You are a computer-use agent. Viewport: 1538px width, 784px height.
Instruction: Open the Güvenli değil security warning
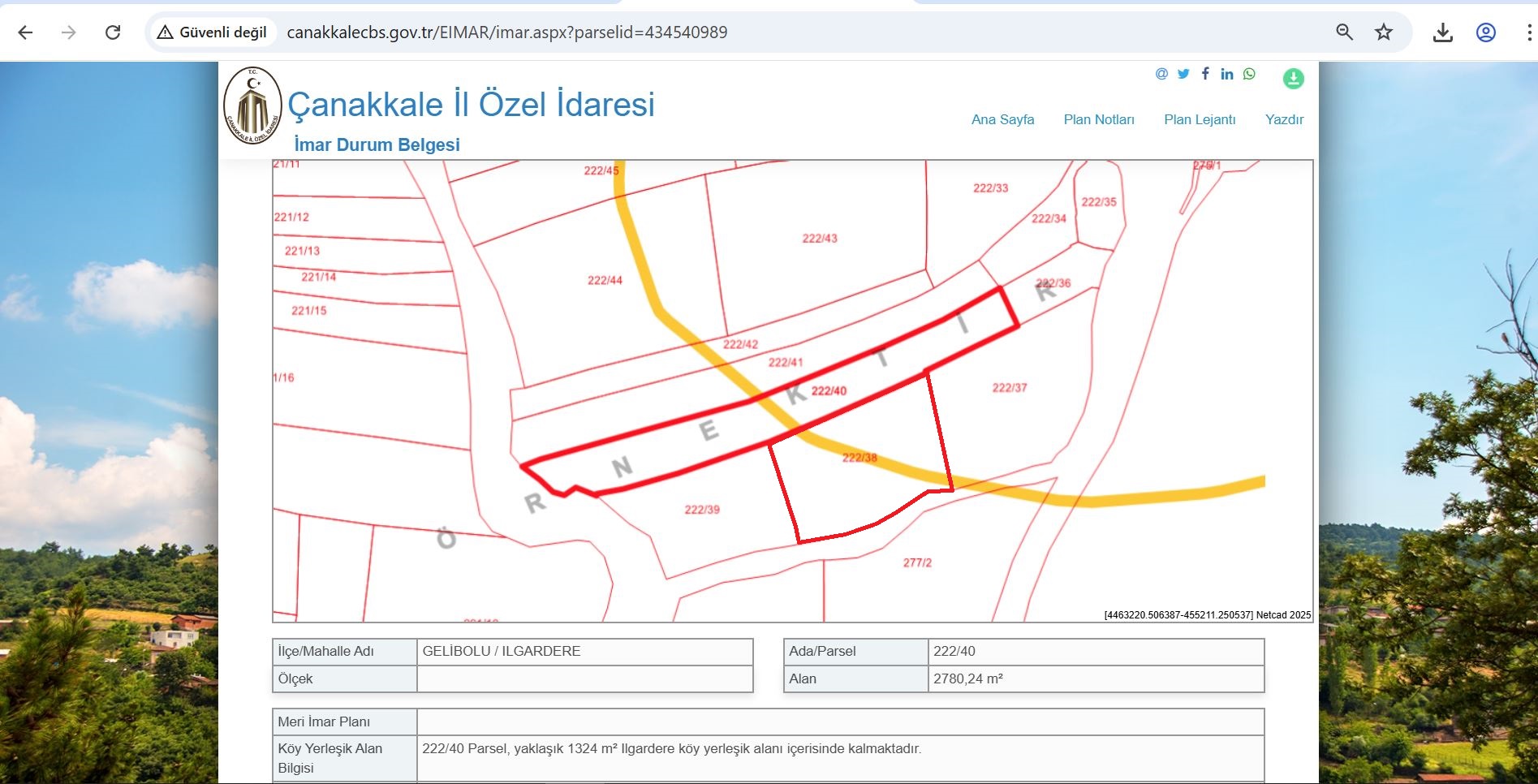[213, 32]
